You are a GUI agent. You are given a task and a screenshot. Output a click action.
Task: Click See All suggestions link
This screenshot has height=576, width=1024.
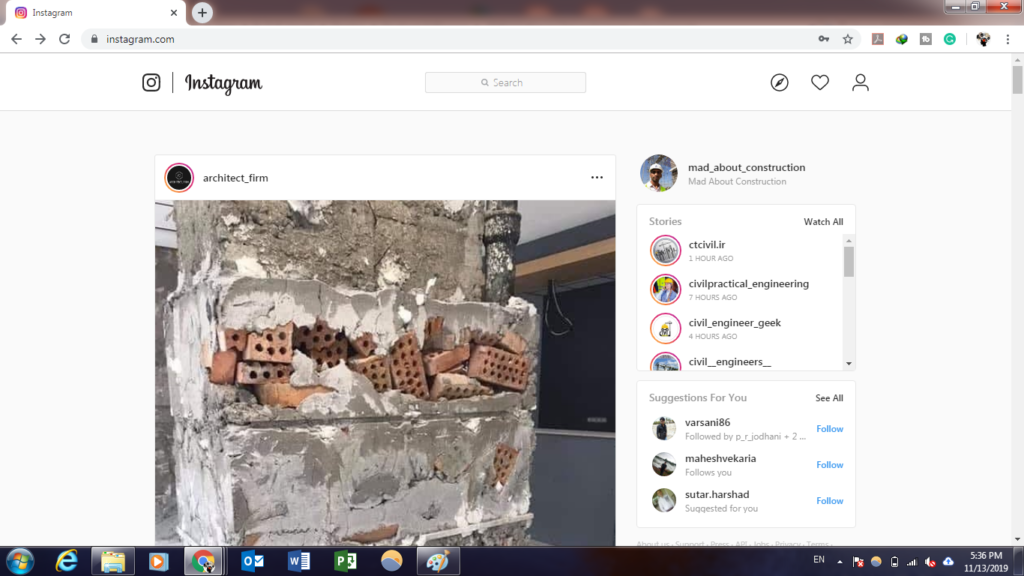point(829,398)
